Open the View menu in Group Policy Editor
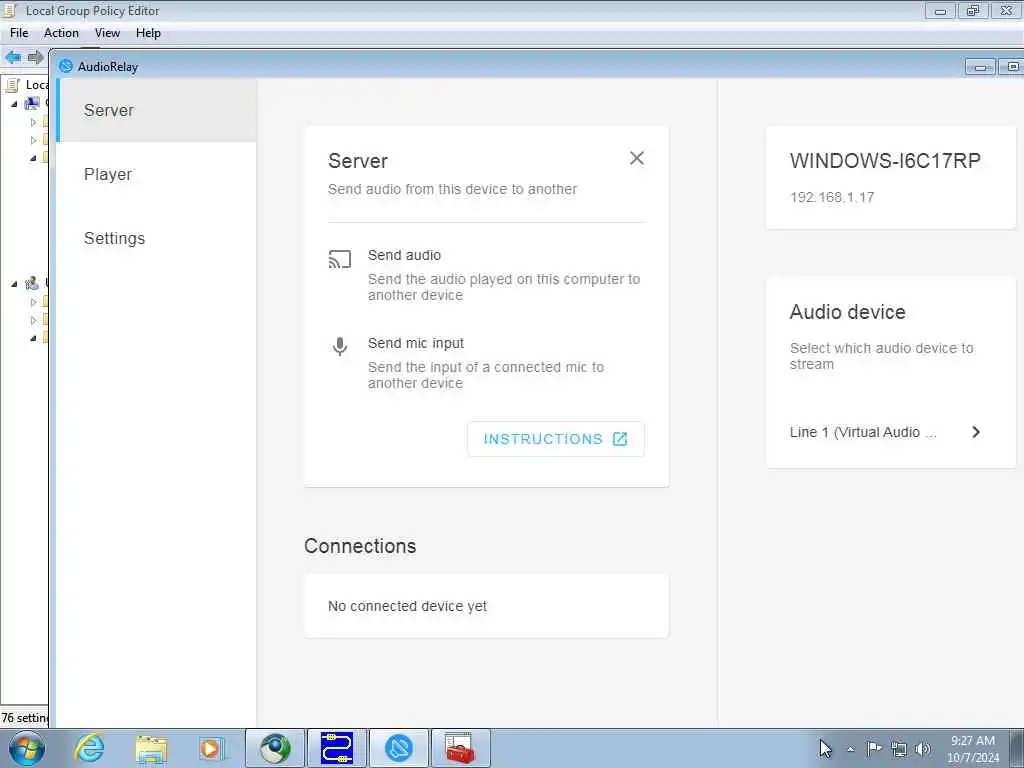The image size is (1024, 768). pos(107,33)
